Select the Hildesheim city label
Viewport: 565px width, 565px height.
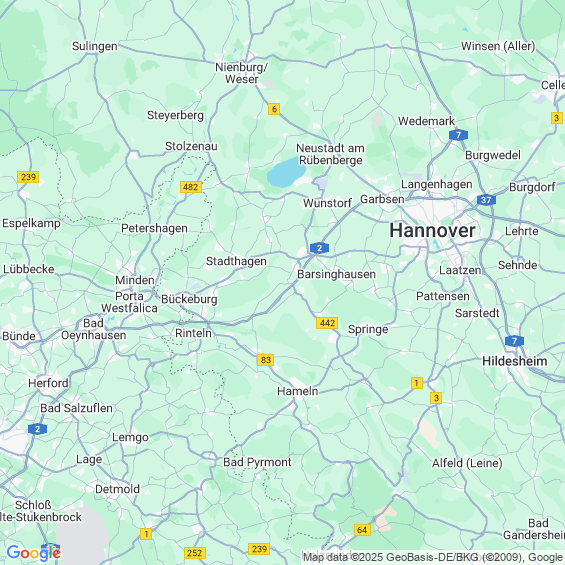click(515, 361)
